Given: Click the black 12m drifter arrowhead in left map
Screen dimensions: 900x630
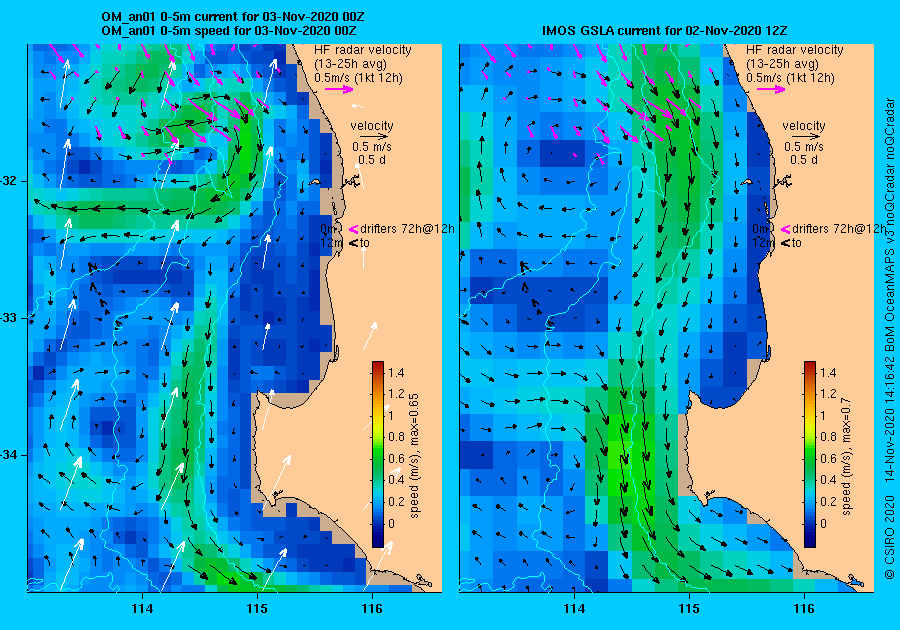Looking at the screenshot, I should [353, 243].
